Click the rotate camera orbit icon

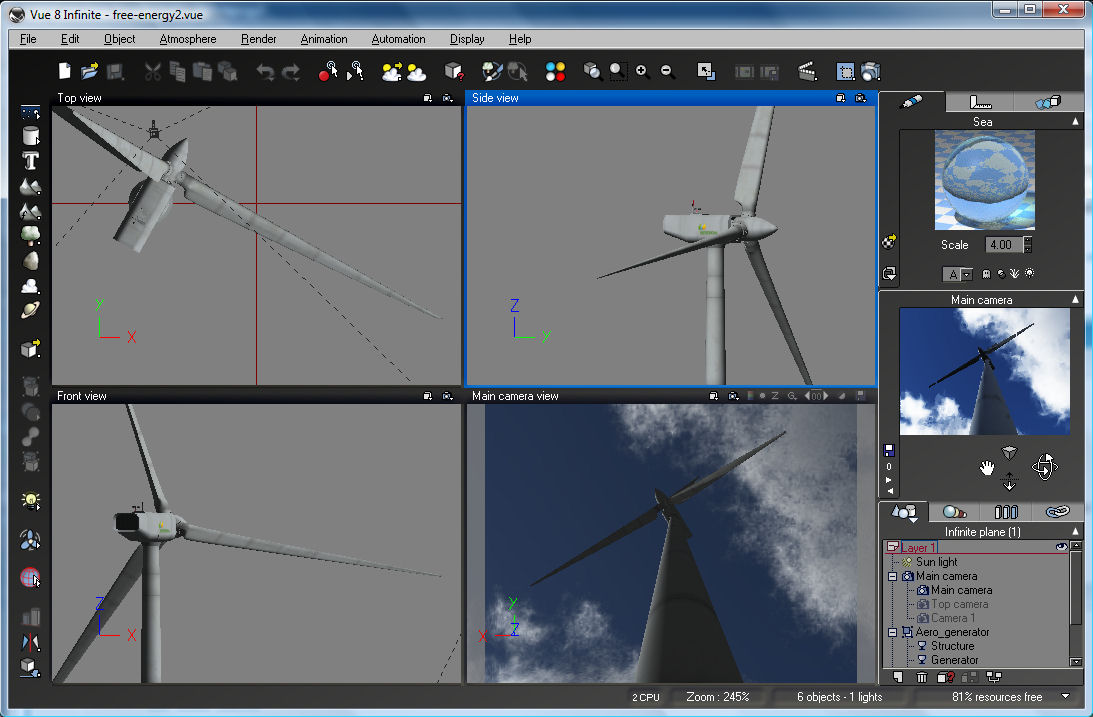(x=1044, y=467)
